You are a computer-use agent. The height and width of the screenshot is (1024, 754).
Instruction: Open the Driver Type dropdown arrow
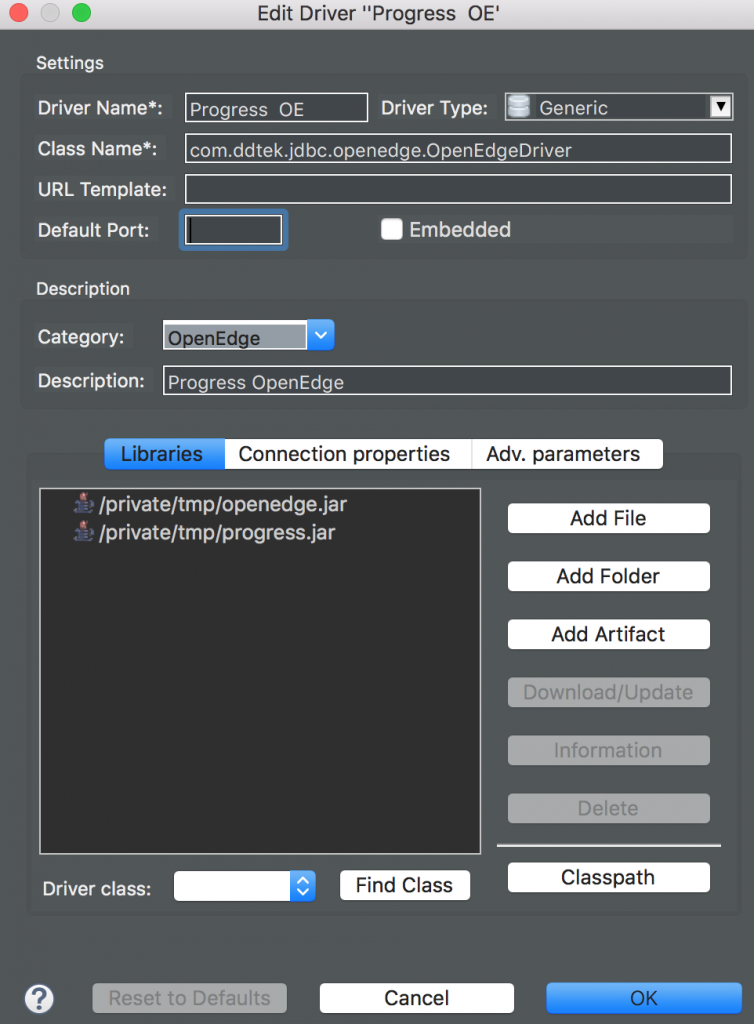tap(720, 106)
